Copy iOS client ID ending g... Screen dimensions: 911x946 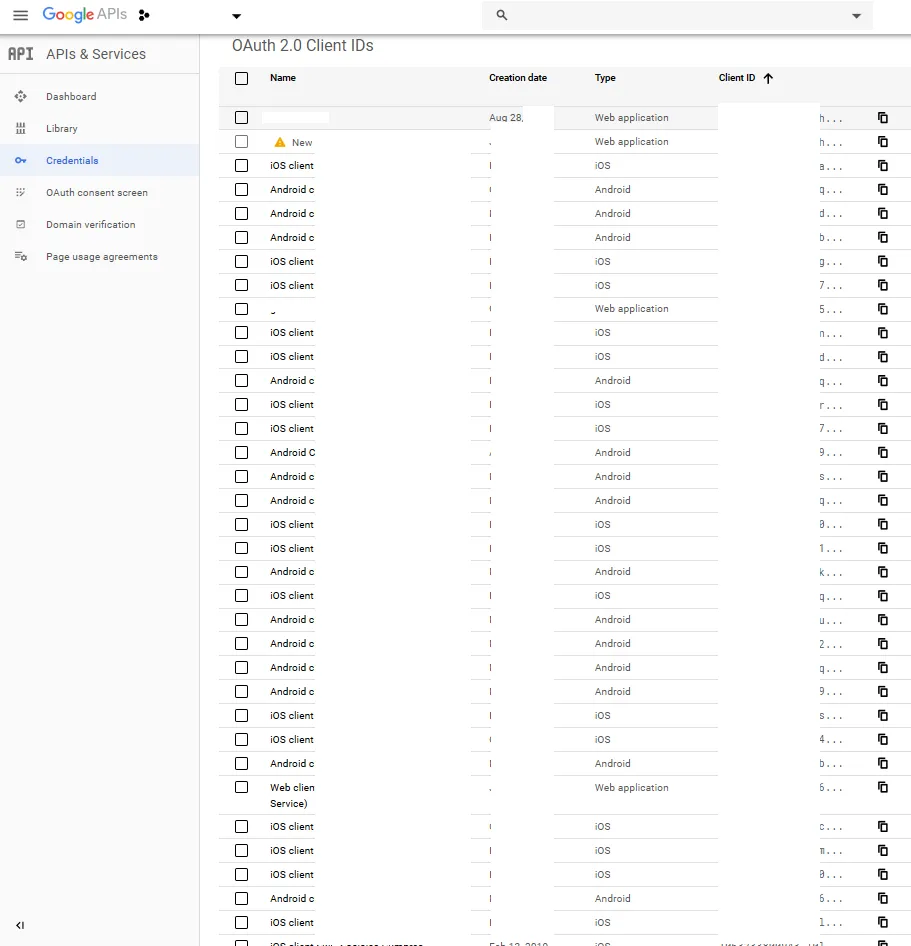point(883,261)
